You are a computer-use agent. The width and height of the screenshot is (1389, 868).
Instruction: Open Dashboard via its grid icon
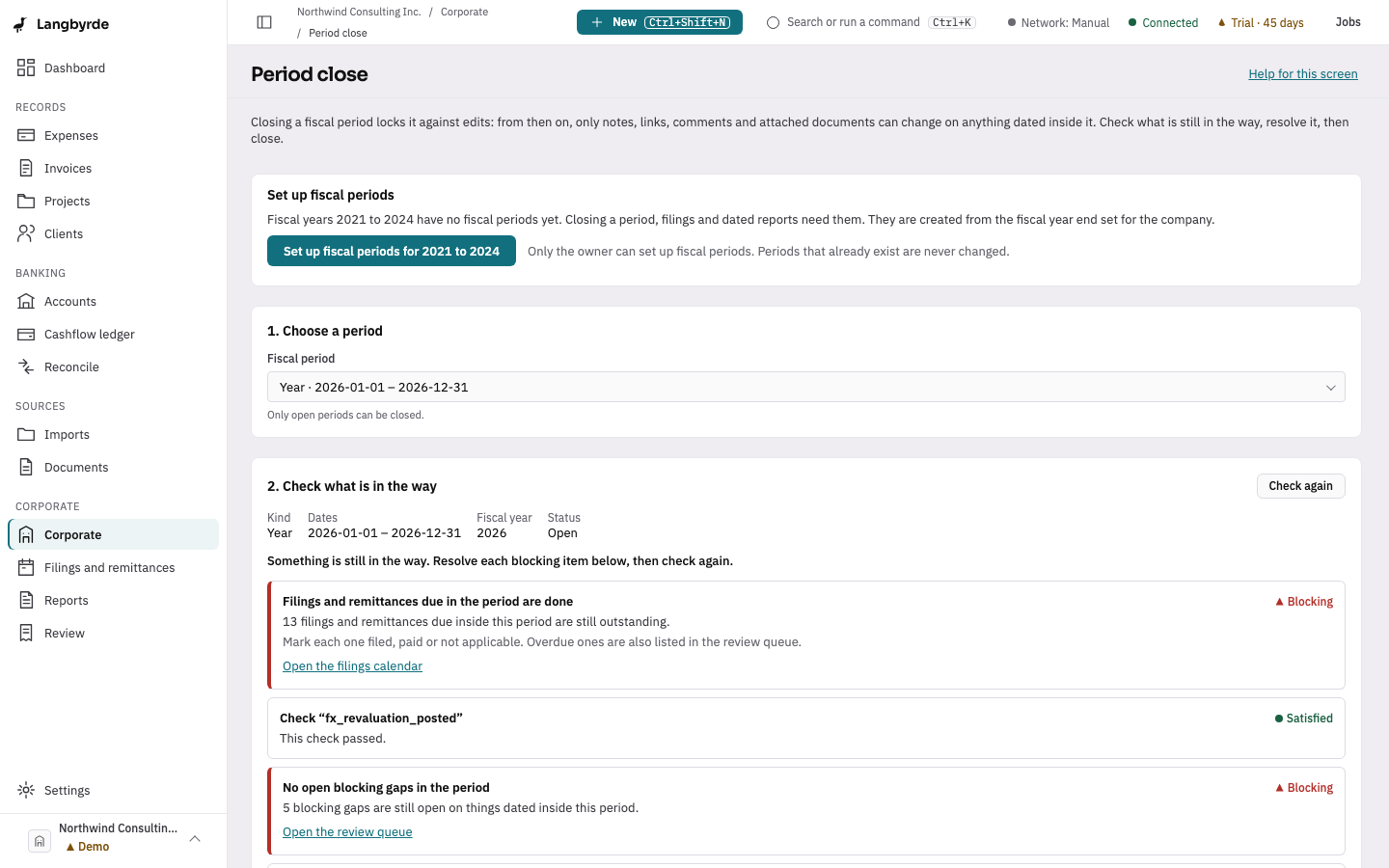pos(26,68)
